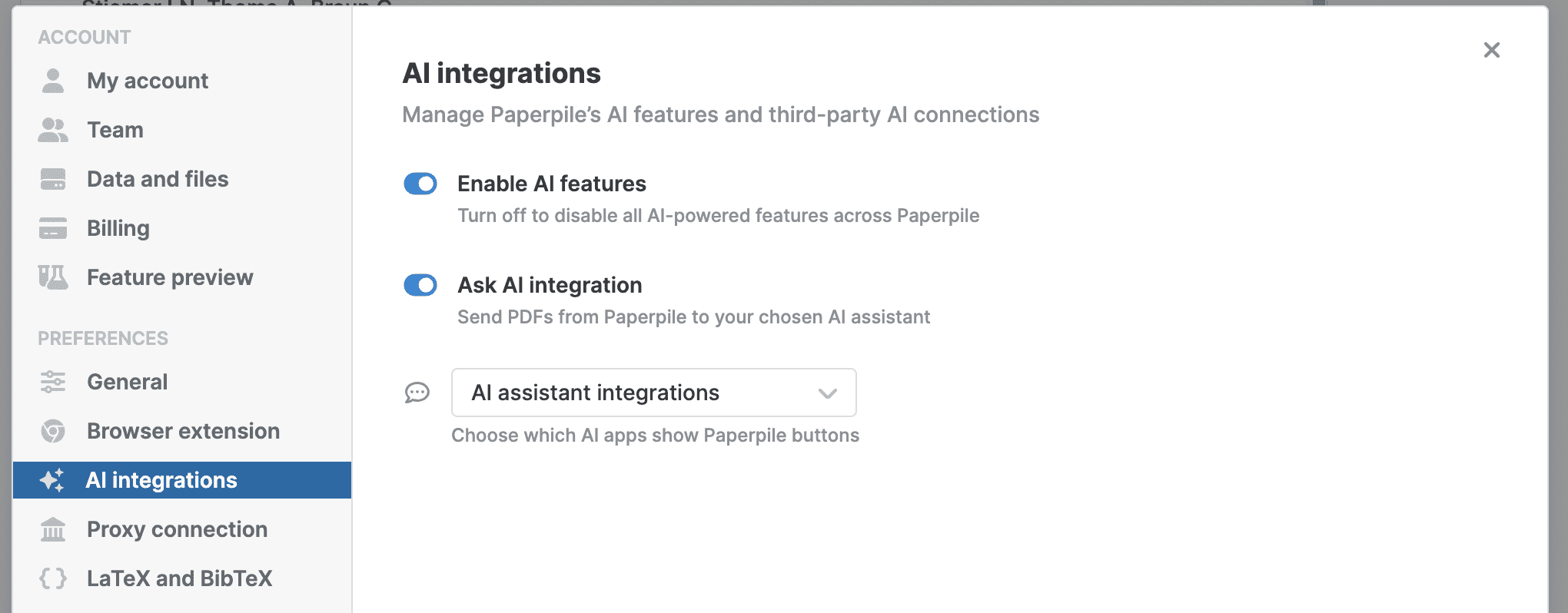
Task: Click 'Send PDFs from Paperpile' description text
Action: click(694, 317)
